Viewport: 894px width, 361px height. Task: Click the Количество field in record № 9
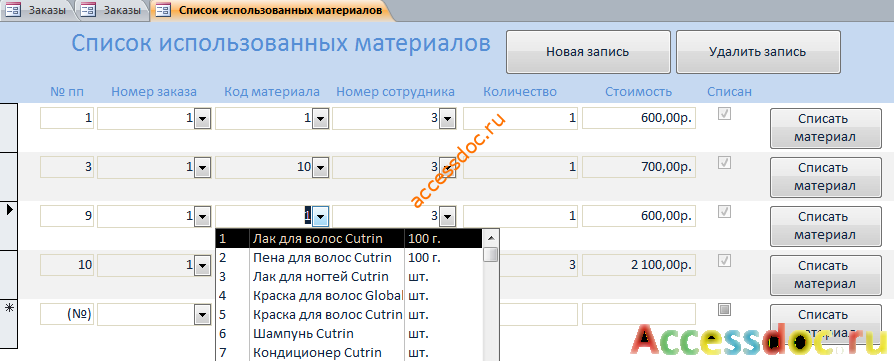coord(521,217)
